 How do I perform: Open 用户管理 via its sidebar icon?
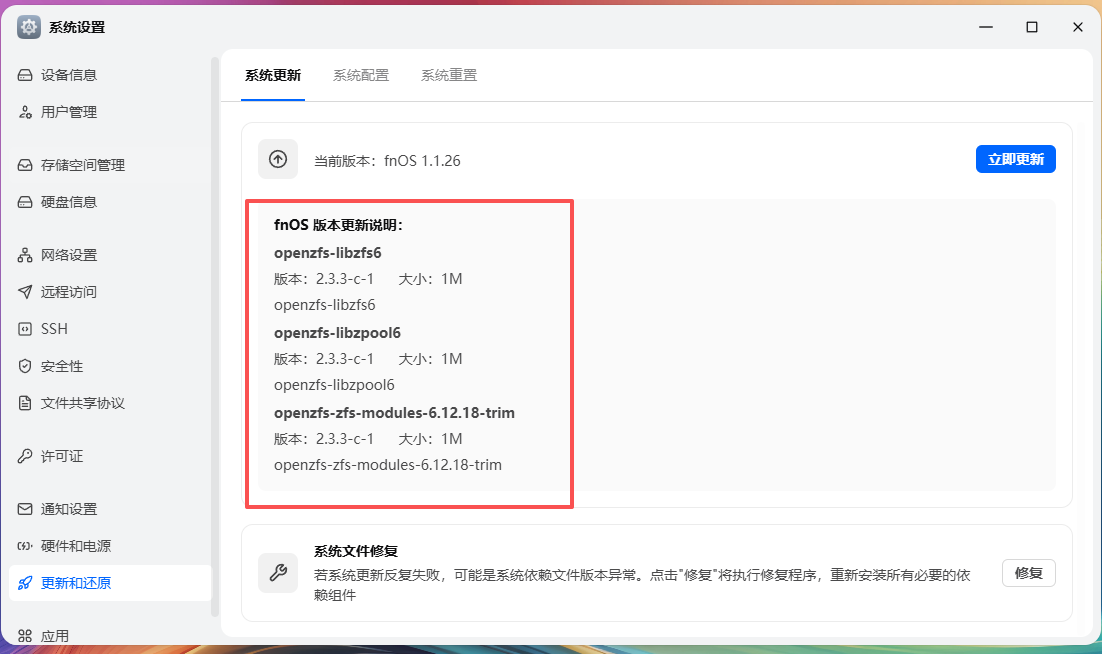tap(23, 111)
